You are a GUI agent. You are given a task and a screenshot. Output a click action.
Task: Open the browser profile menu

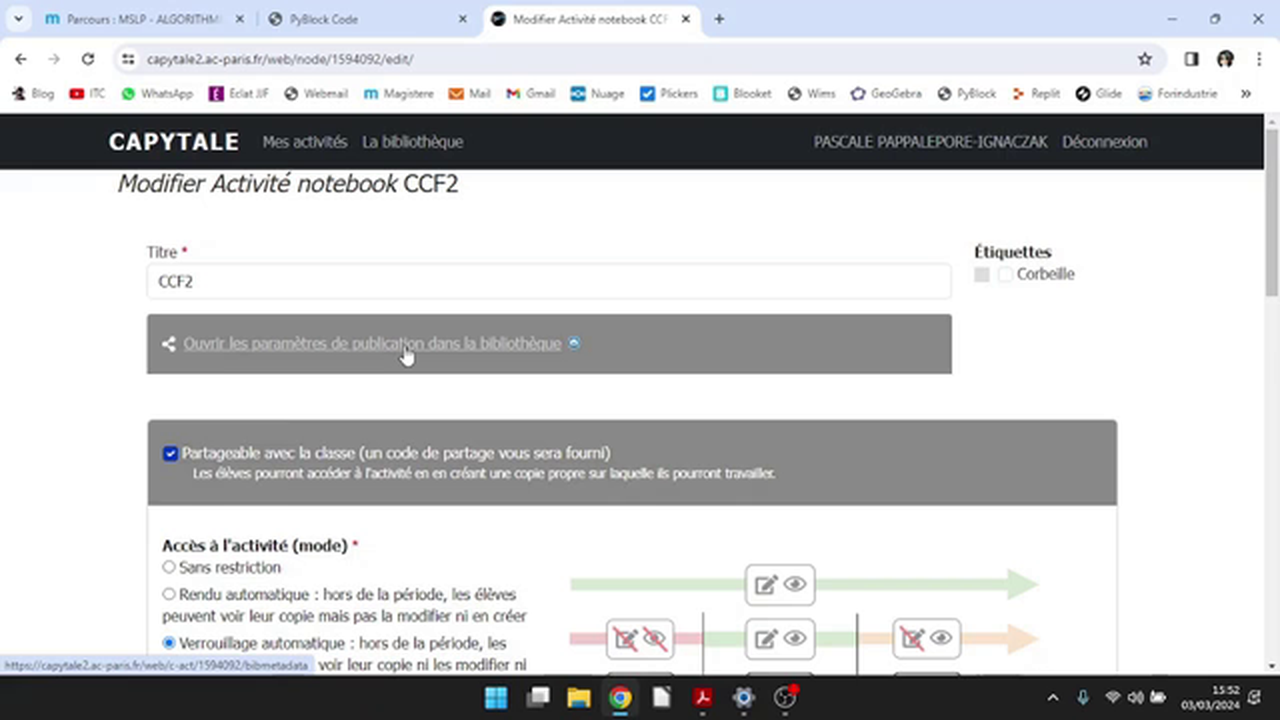[1225, 59]
